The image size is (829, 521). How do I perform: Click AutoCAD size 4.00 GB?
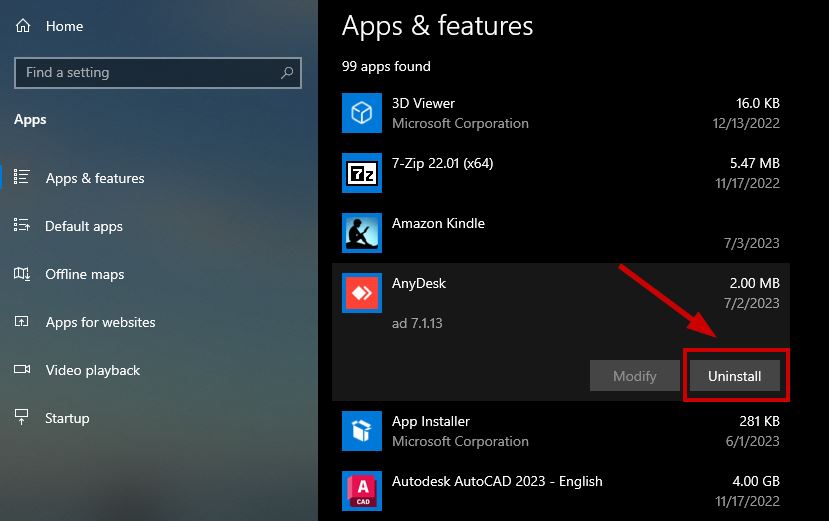click(756, 481)
